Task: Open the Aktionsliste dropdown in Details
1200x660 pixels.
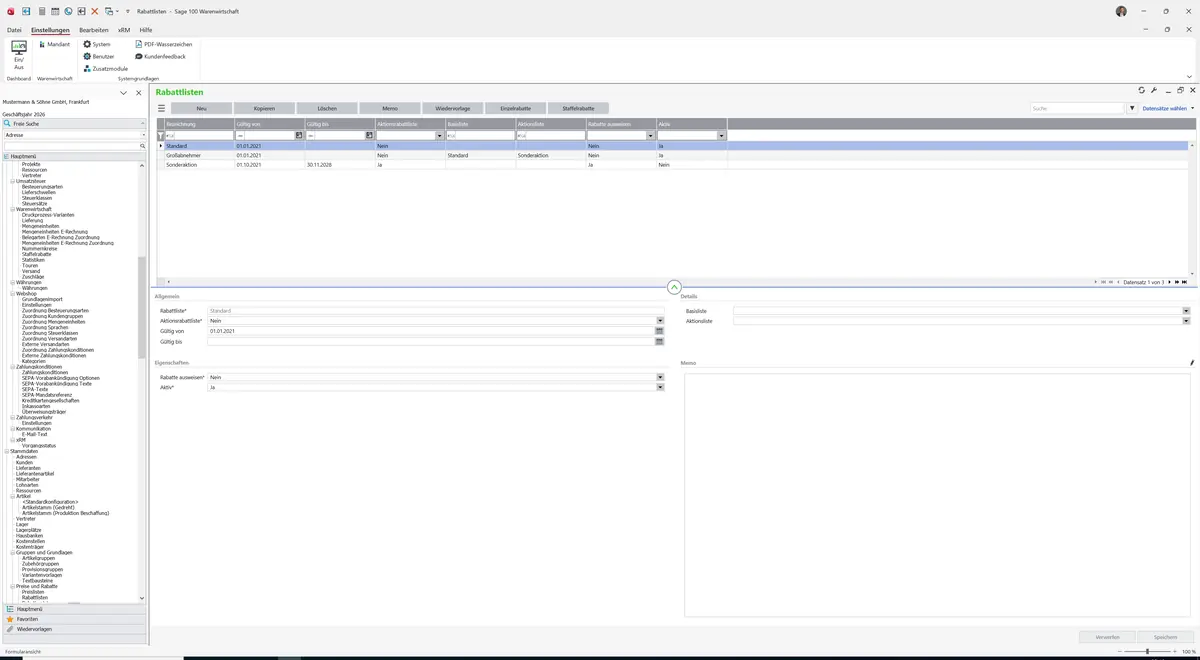Action: 1187,321
